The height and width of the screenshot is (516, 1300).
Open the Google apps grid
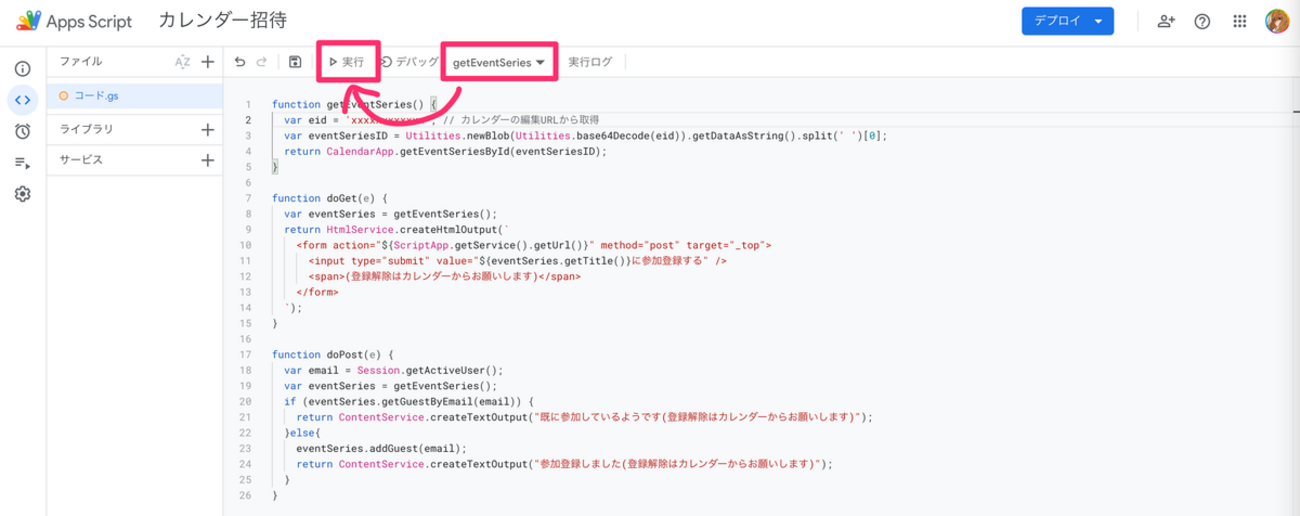click(x=1240, y=21)
